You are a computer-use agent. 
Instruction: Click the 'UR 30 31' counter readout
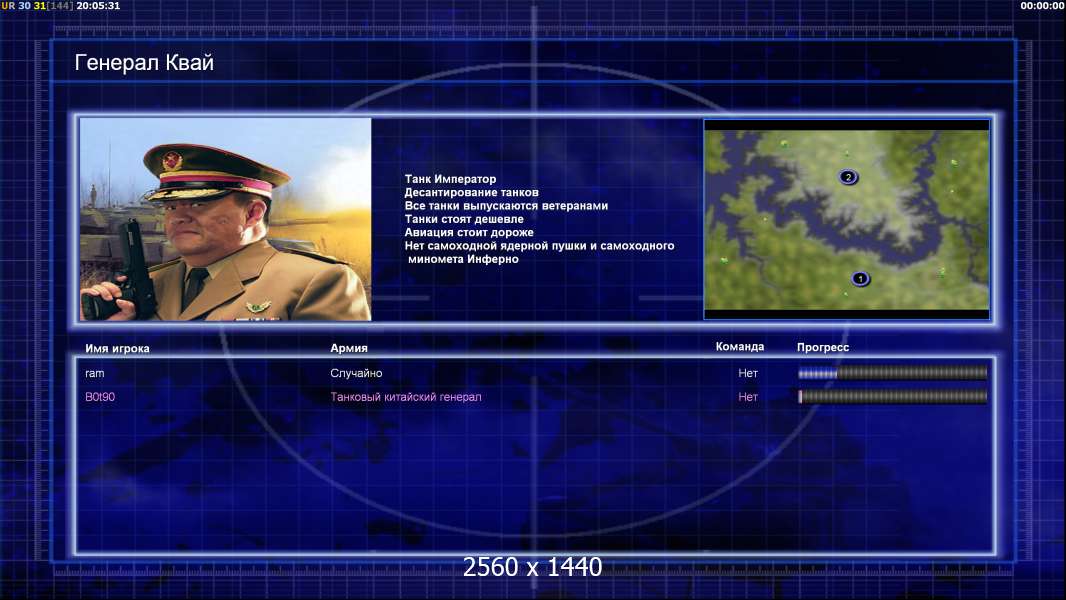click(24, 5)
